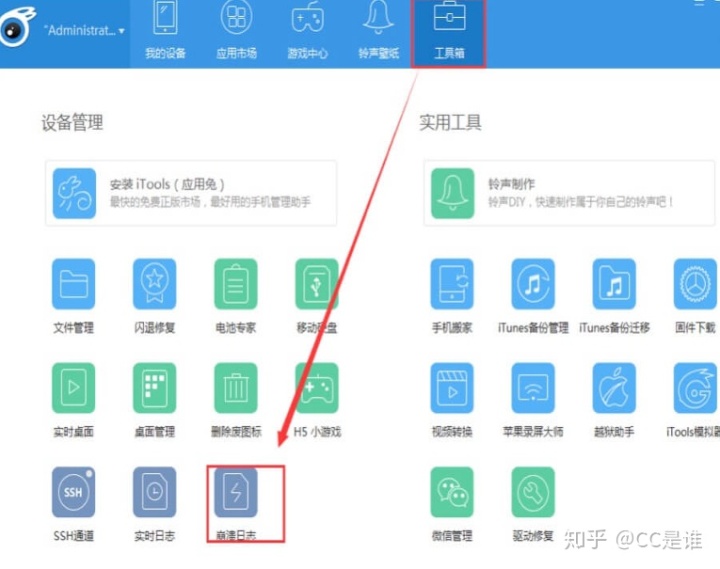720x569 pixels.
Task: Click 安装 iTools rabbit icon
Action: 74,193
